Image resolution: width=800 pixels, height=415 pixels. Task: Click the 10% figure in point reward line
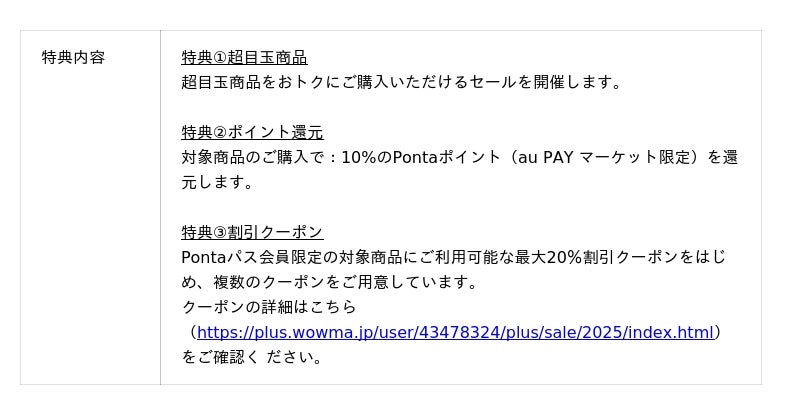pos(357,157)
